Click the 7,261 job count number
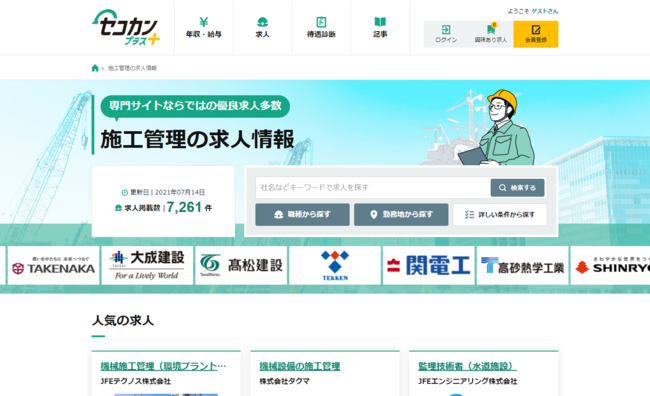 click(184, 207)
